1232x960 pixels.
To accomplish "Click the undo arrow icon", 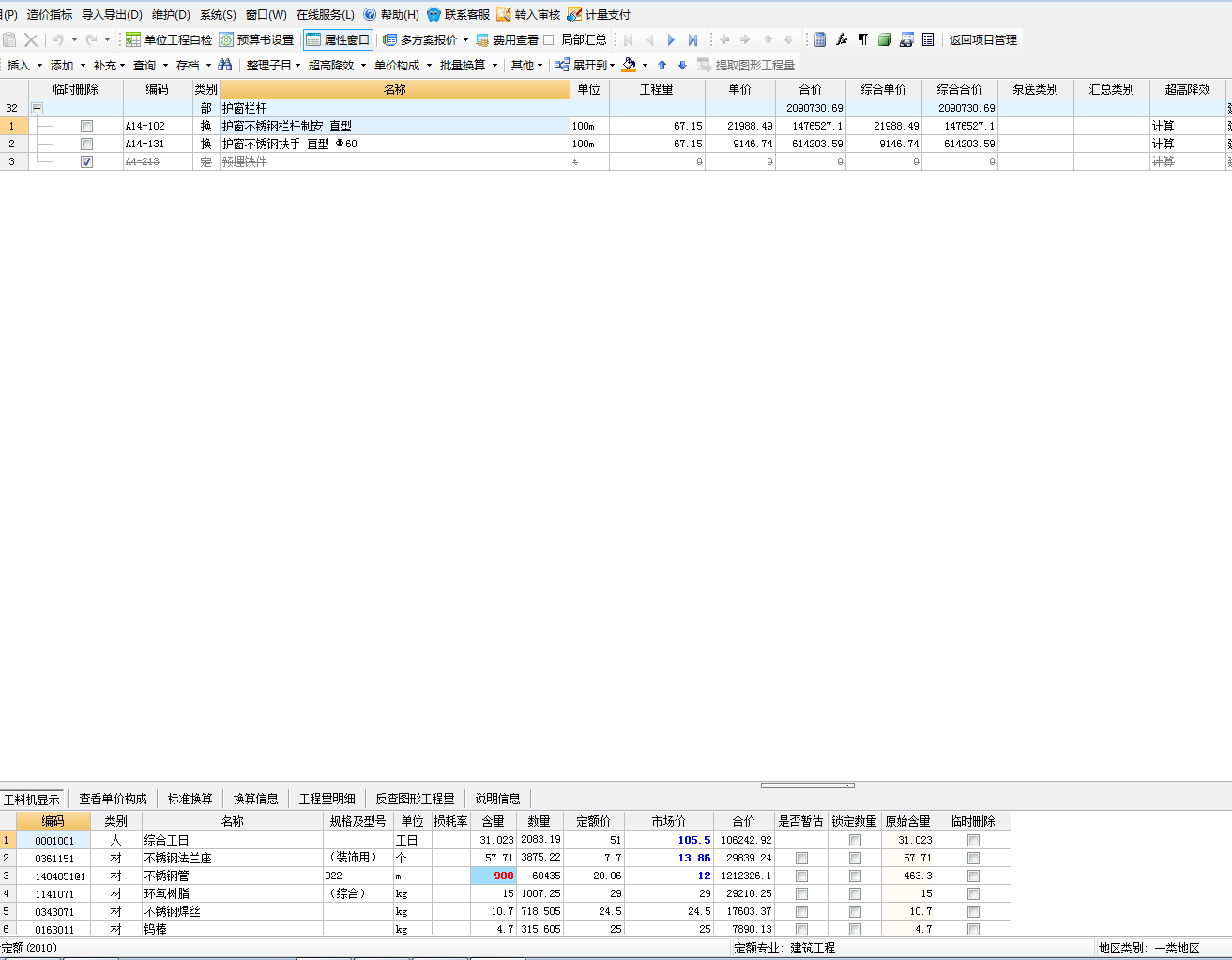I will [x=58, y=39].
